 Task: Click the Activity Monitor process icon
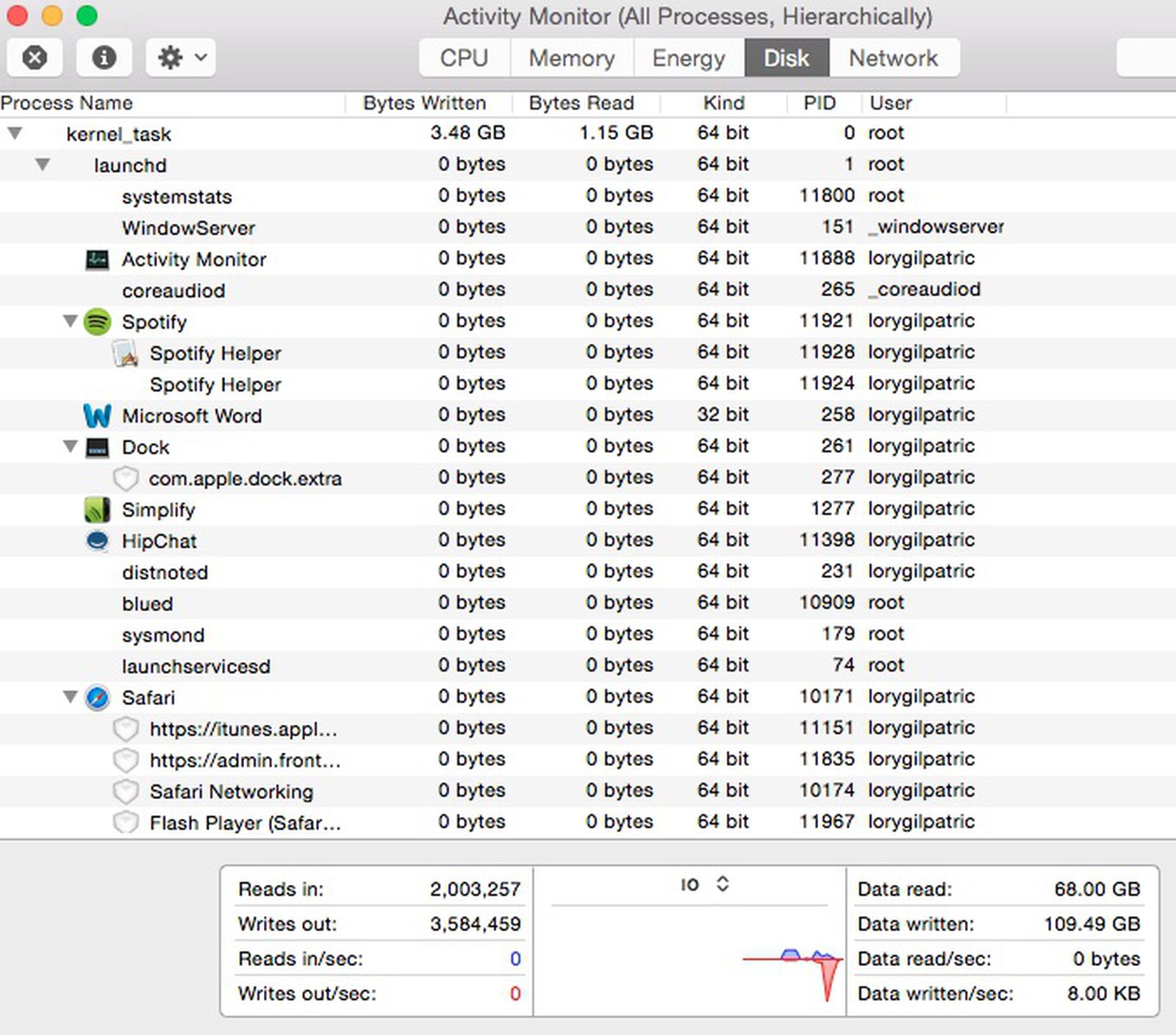(96, 259)
